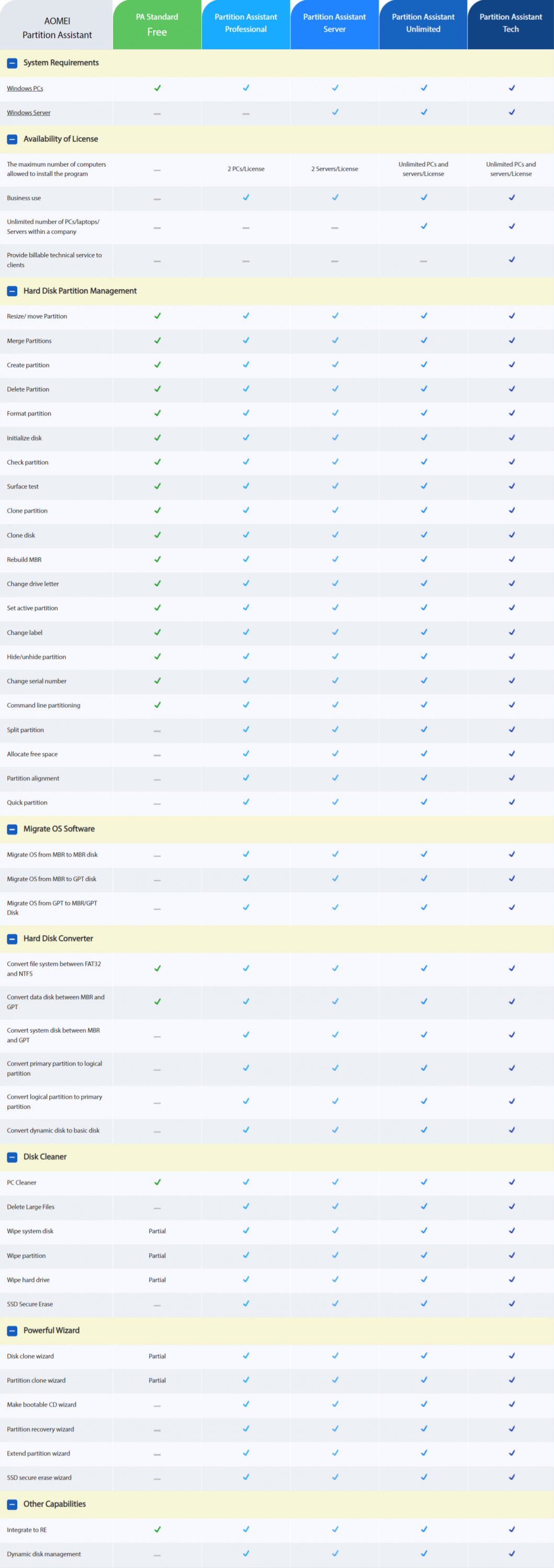This screenshot has width=554, height=1568.
Task: Click green checkmark for Resize/move Partition
Action: click(x=157, y=316)
